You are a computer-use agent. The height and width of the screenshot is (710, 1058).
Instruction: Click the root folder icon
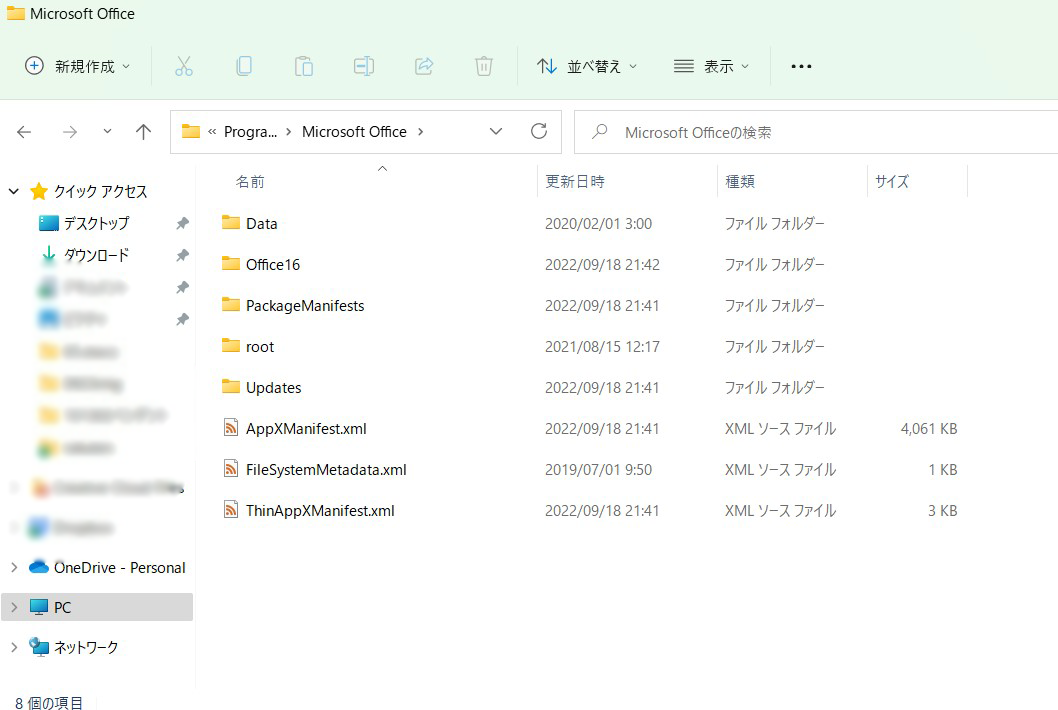tap(231, 346)
